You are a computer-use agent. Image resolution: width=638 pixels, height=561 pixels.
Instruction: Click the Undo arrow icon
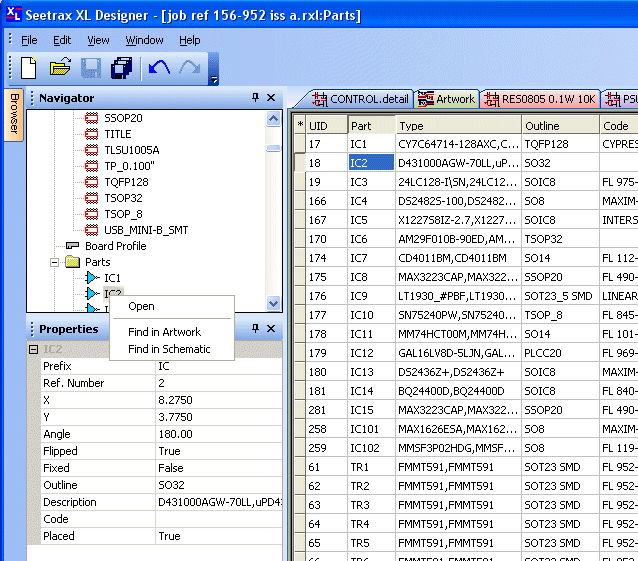158,68
